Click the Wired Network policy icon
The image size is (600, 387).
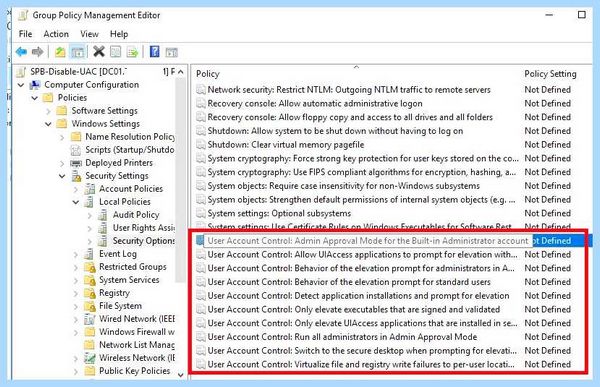90,319
